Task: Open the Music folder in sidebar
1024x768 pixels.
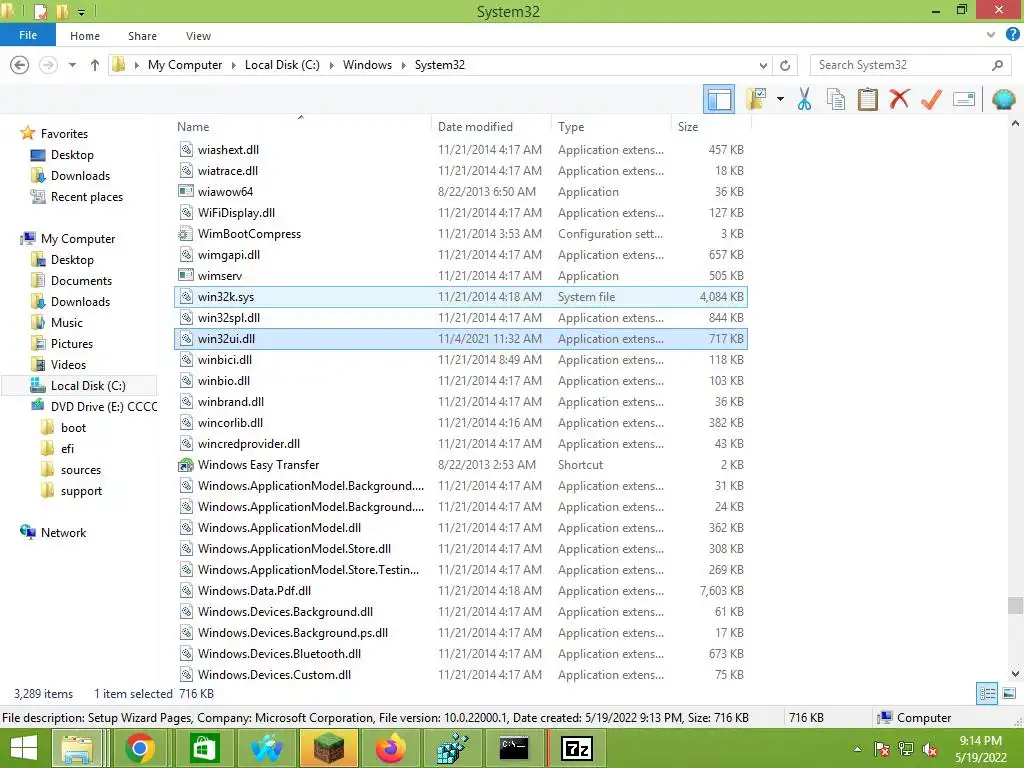Action: coord(67,323)
